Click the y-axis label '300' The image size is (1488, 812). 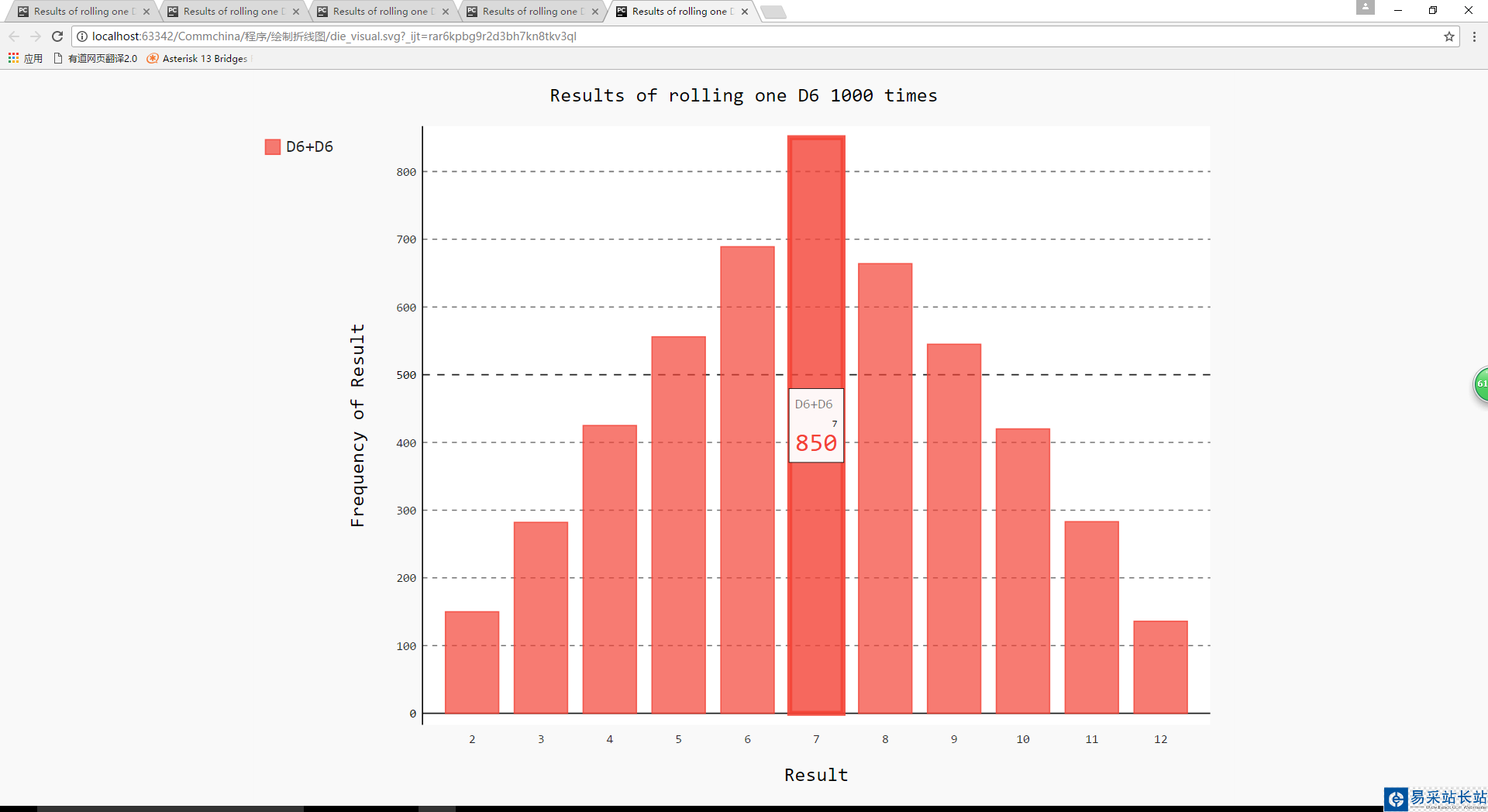click(x=406, y=511)
